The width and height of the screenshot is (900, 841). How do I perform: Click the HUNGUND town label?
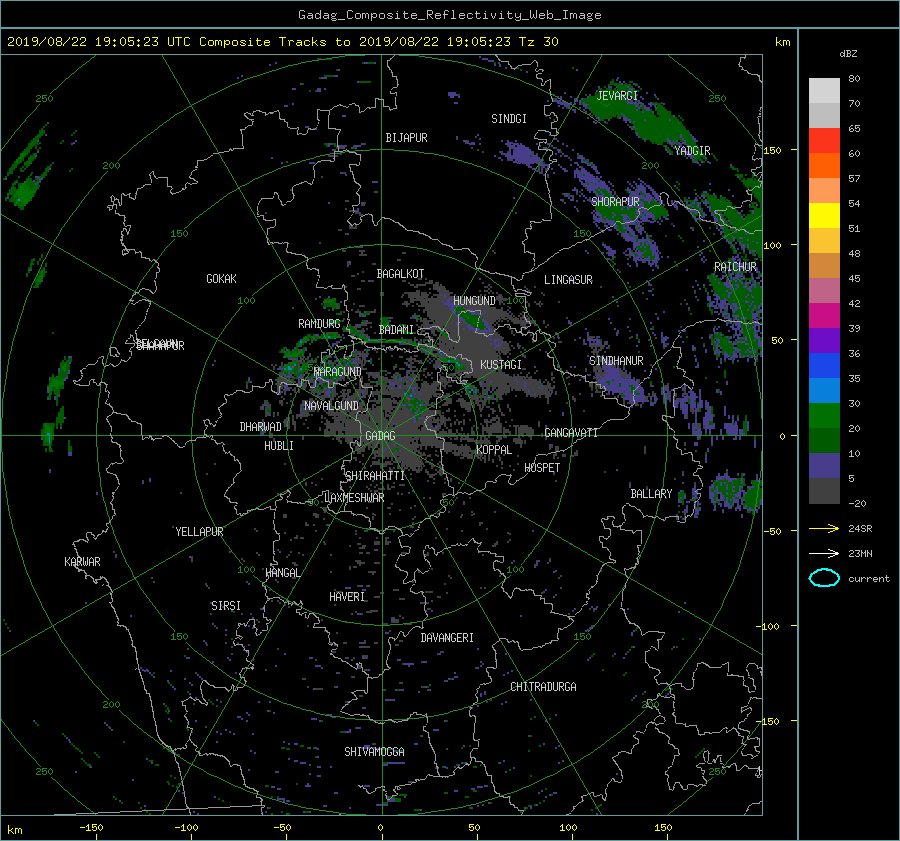click(474, 301)
